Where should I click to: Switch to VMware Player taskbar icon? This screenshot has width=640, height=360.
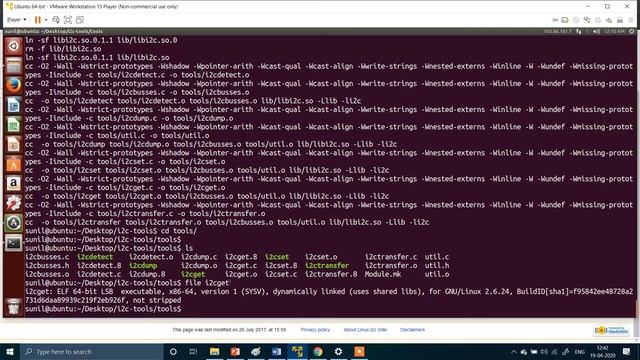coord(297,351)
